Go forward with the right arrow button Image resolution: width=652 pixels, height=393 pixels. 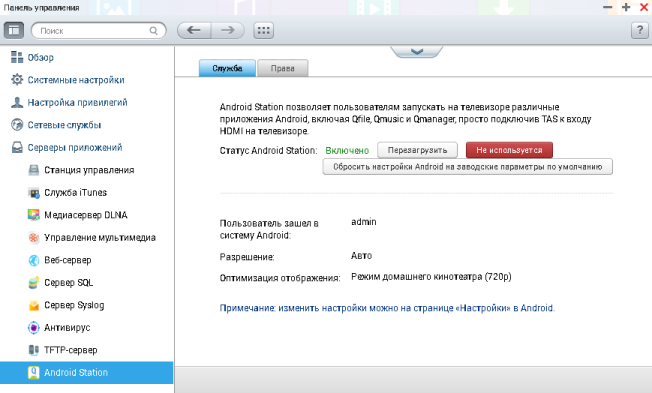(x=227, y=30)
